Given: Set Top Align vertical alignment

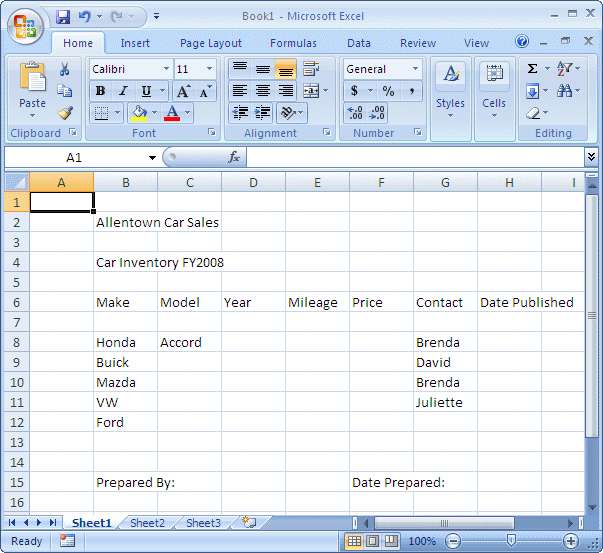Looking at the screenshot, I should pyautogui.click(x=240, y=69).
